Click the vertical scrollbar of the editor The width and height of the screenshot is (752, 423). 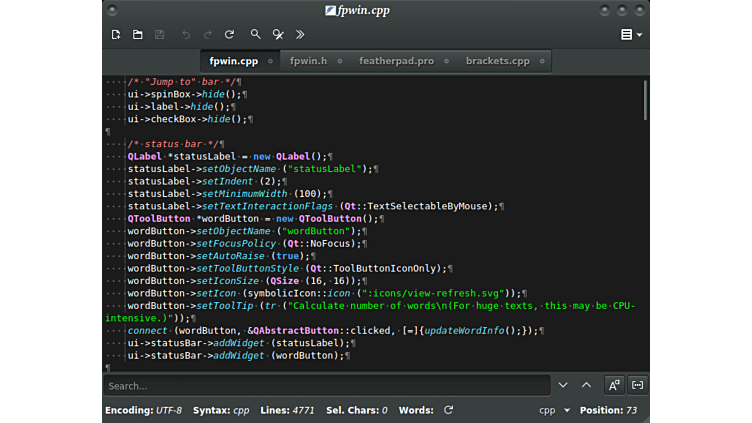pyautogui.click(x=645, y=100)
